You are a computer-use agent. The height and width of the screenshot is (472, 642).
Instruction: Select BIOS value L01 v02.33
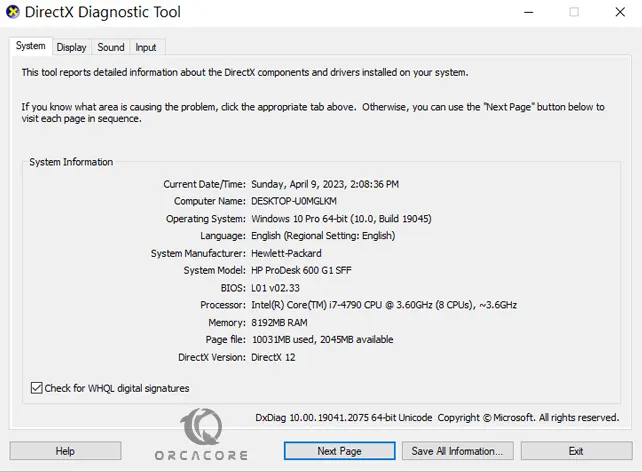coord(275,288)
